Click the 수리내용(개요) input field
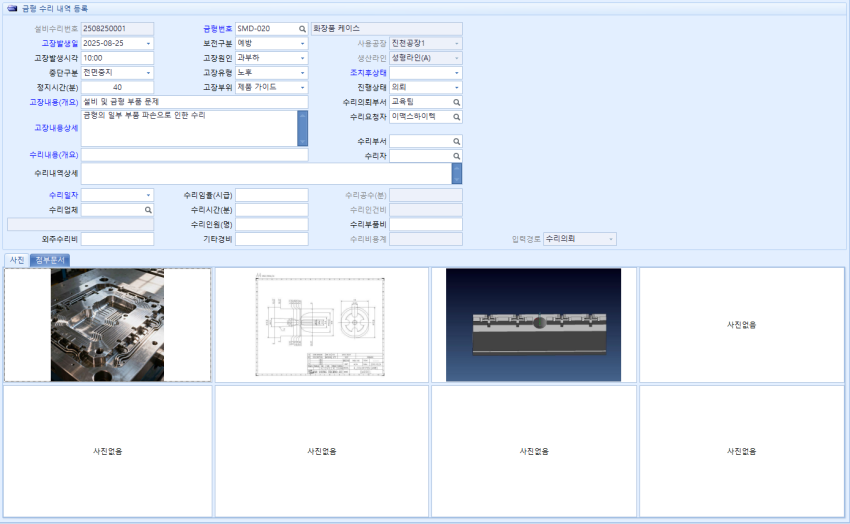Image resolution: width=850 pixels, height=524 pixels. pos(194,155)
